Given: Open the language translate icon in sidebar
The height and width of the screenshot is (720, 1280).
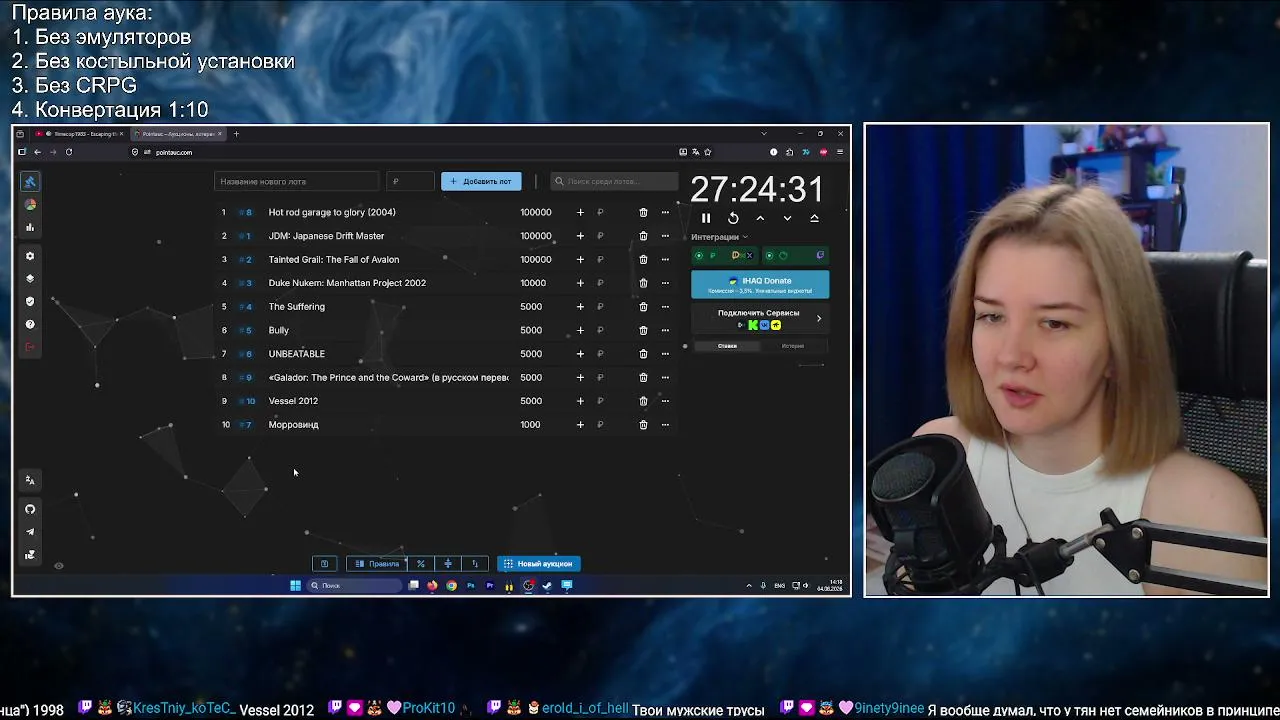Looking at the screenshot, I should [x=30, y=480].
